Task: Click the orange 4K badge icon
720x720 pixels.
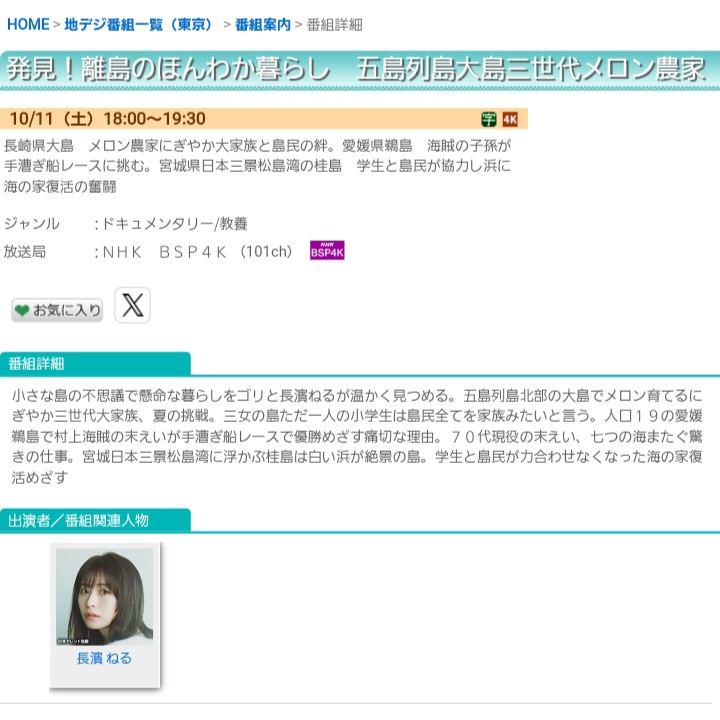Action: point(510,119)
